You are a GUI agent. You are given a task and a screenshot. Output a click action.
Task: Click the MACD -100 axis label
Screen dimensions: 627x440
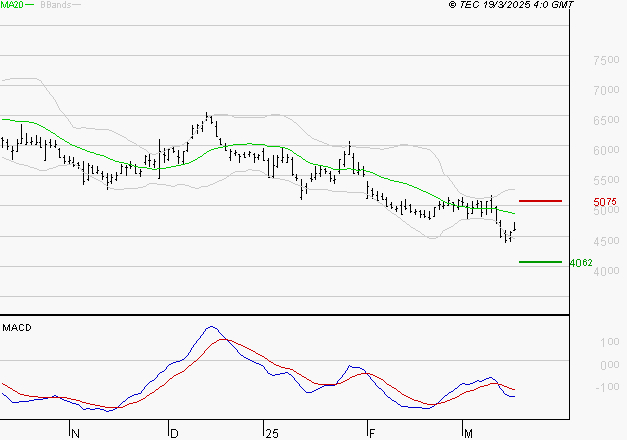pyautogui.click(x=607, y=387)
